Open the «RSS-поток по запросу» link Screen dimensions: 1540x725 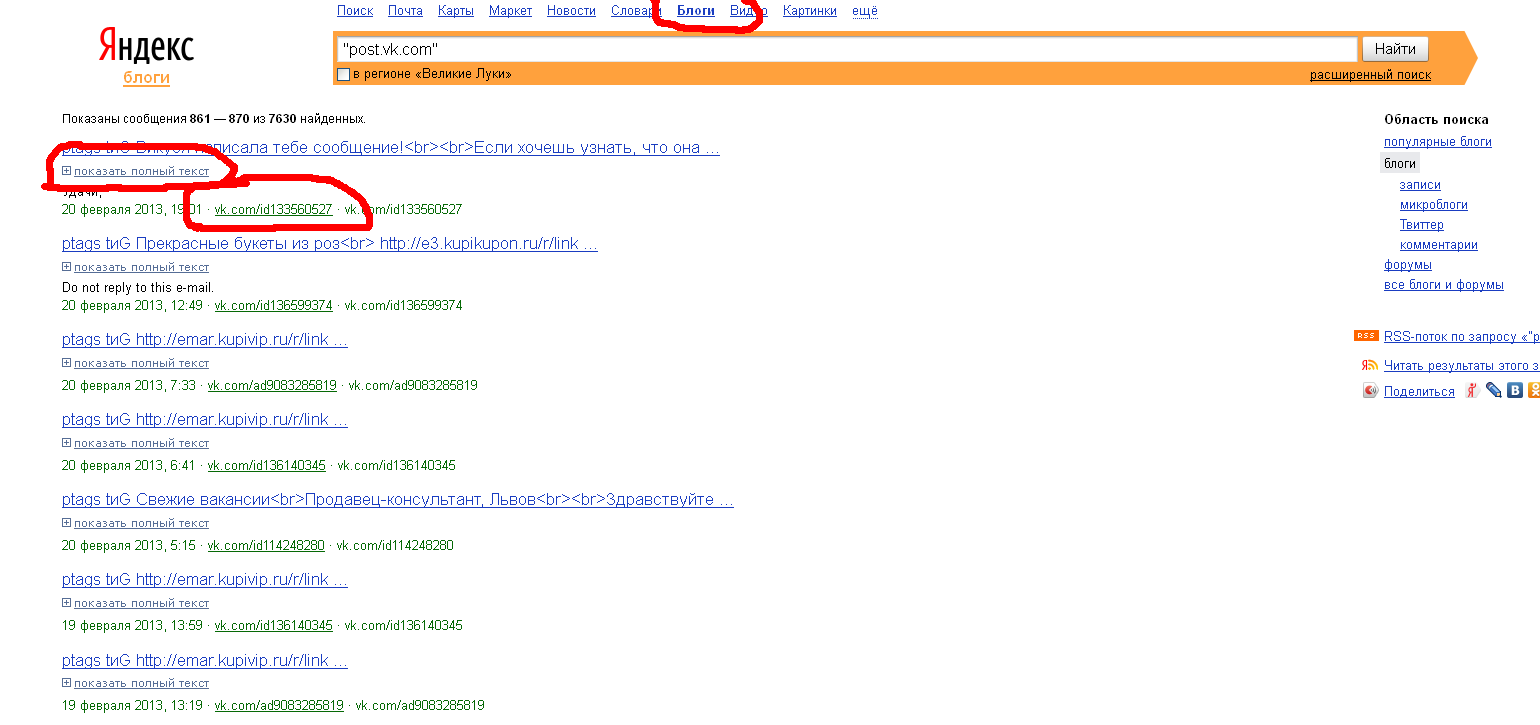(1461, 337)
